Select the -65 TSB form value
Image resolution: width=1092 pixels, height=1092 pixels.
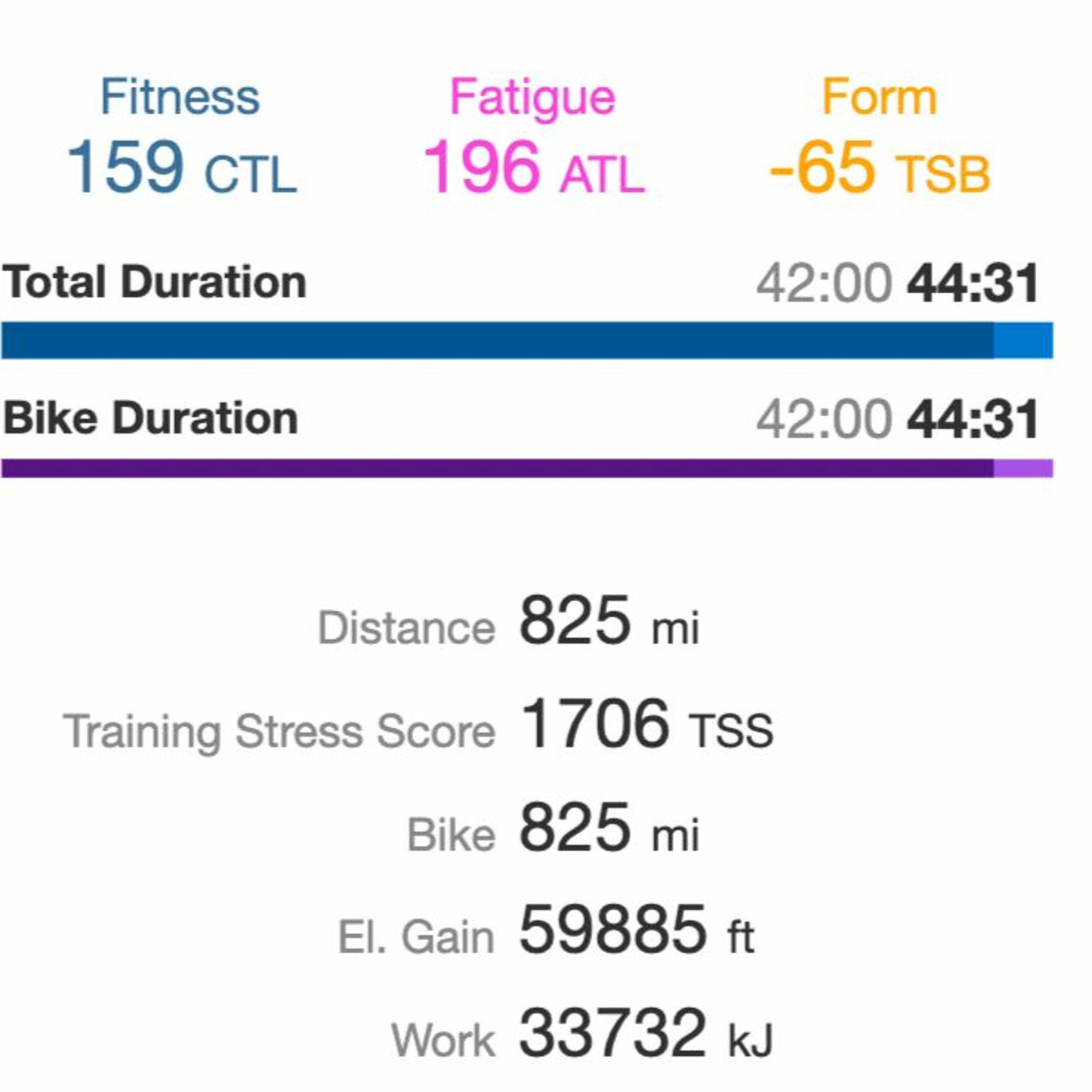click(x=880, y=167)
